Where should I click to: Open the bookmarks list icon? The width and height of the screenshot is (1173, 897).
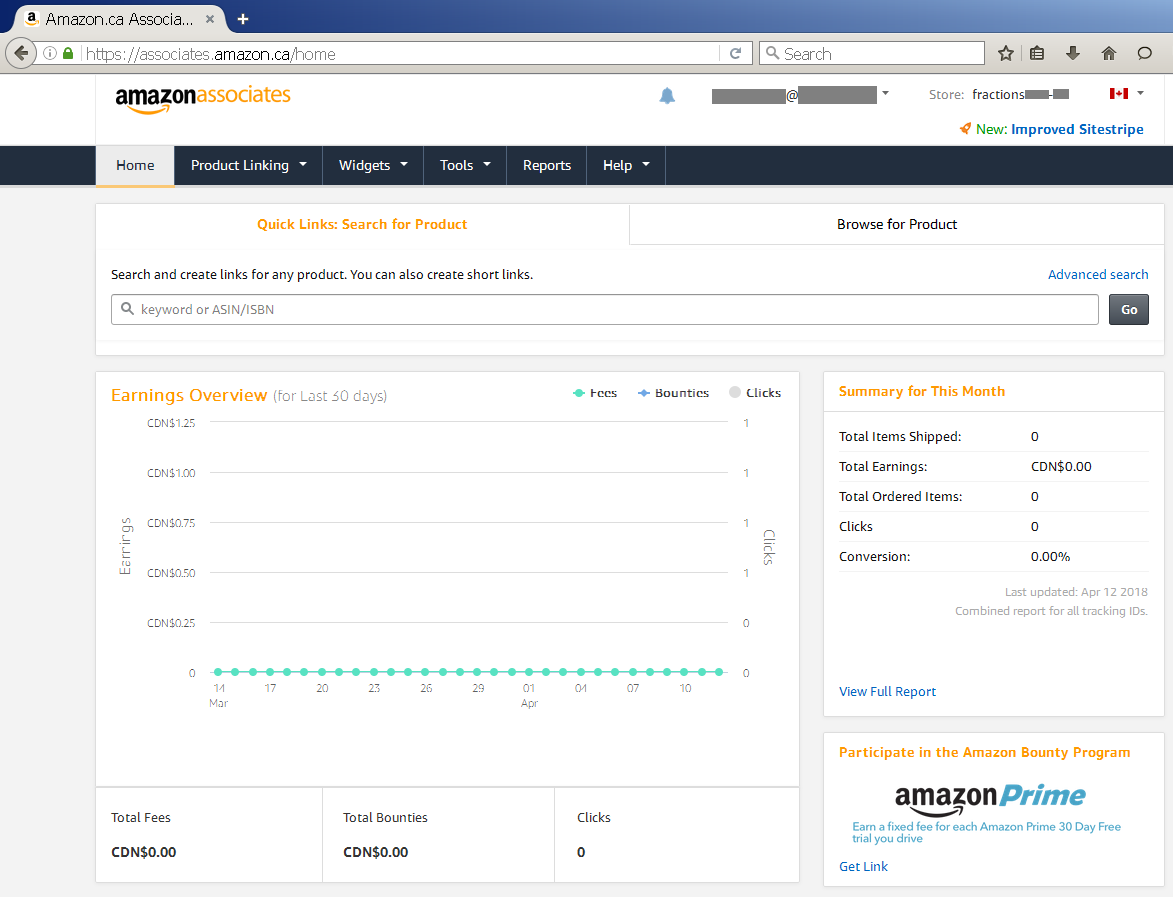[1037, 53]
